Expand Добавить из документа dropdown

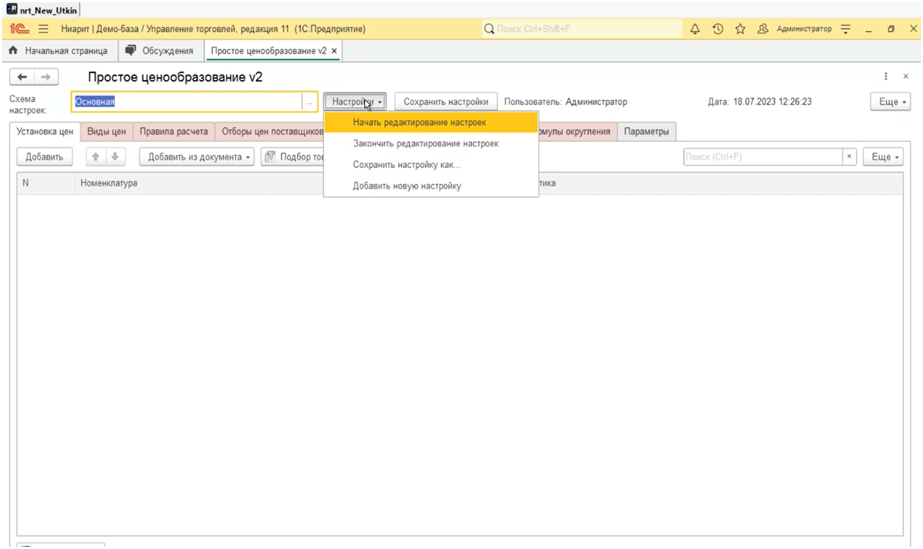coord(197,157)
